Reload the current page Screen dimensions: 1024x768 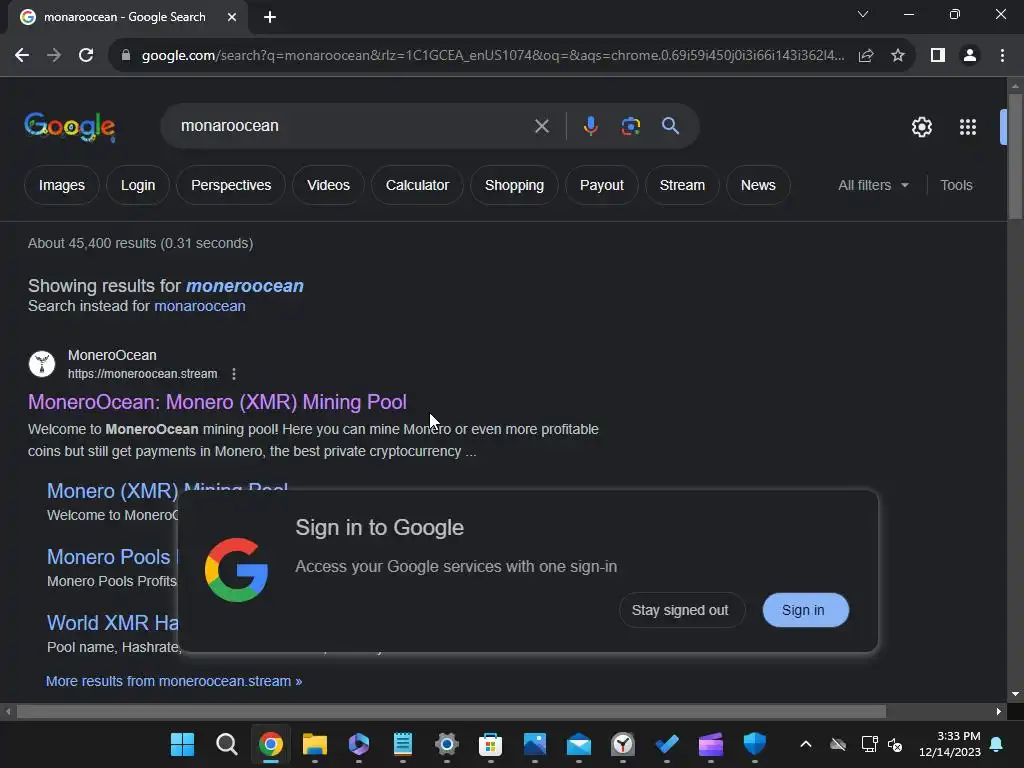point(86,56)
